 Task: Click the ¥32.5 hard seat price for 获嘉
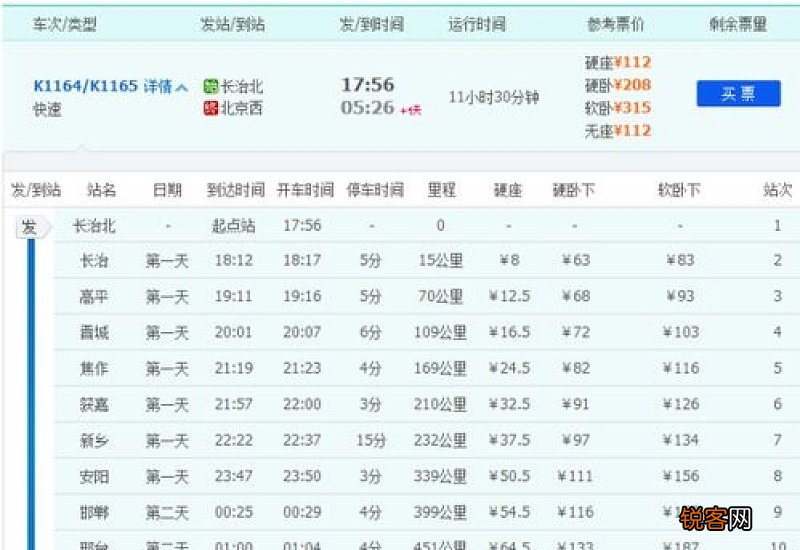coord(509,404)
